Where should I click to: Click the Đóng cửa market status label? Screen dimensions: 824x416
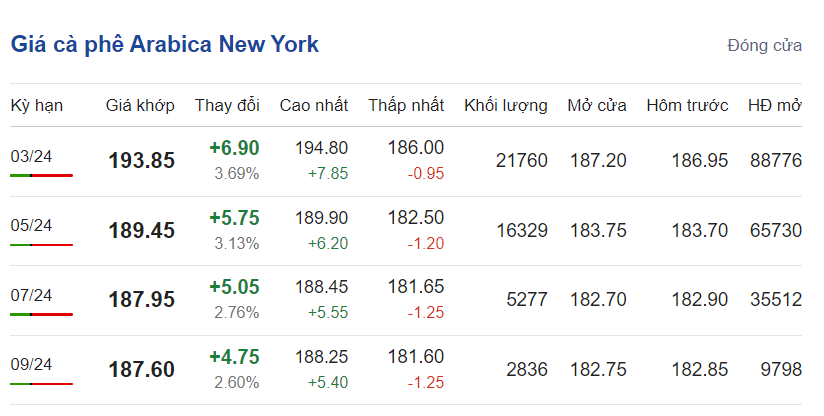click(x=764, y=46)
